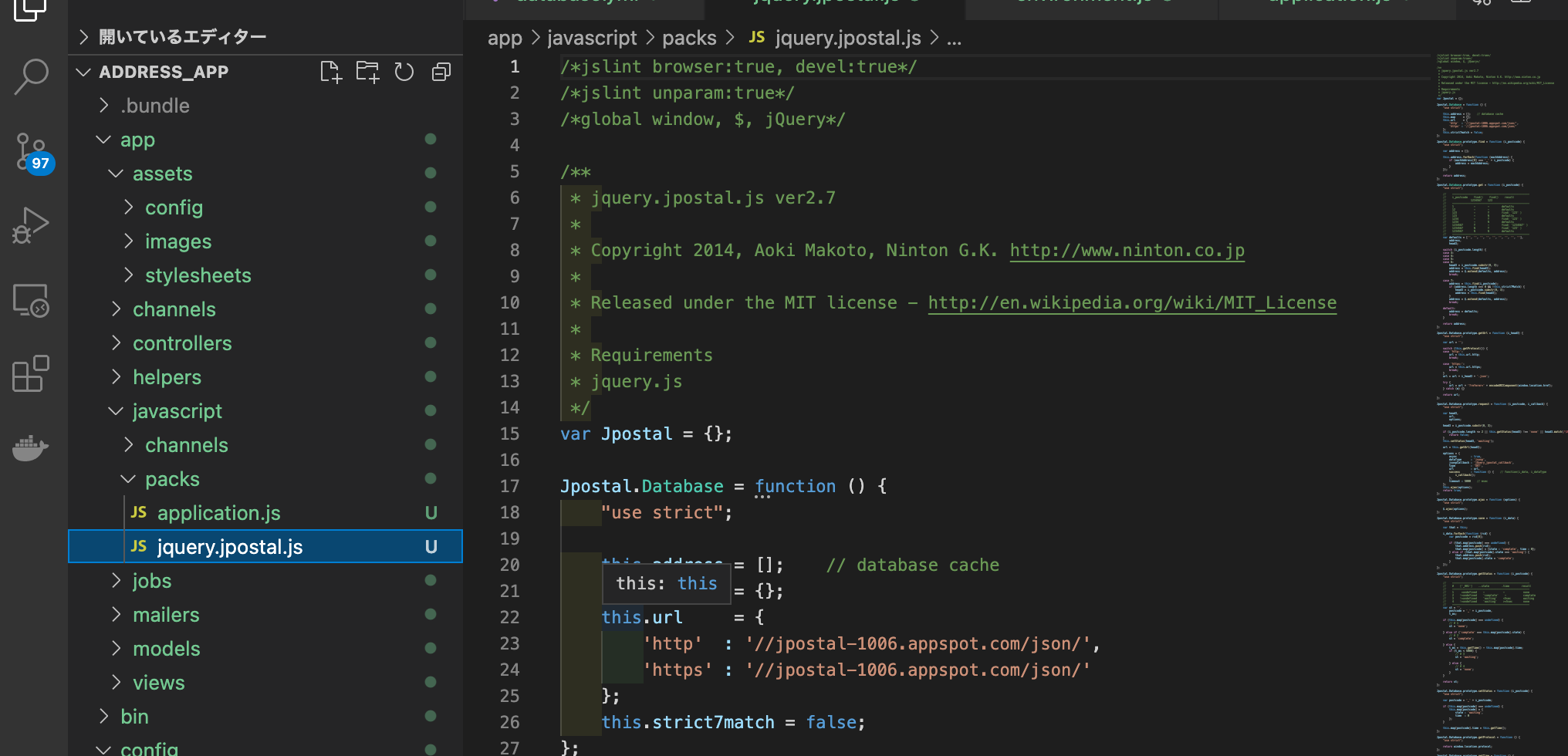The width and height of the screenshot is (1568, 756).
Task: Click 'packs' in the breadcrumb path
Action: [689, 38]
